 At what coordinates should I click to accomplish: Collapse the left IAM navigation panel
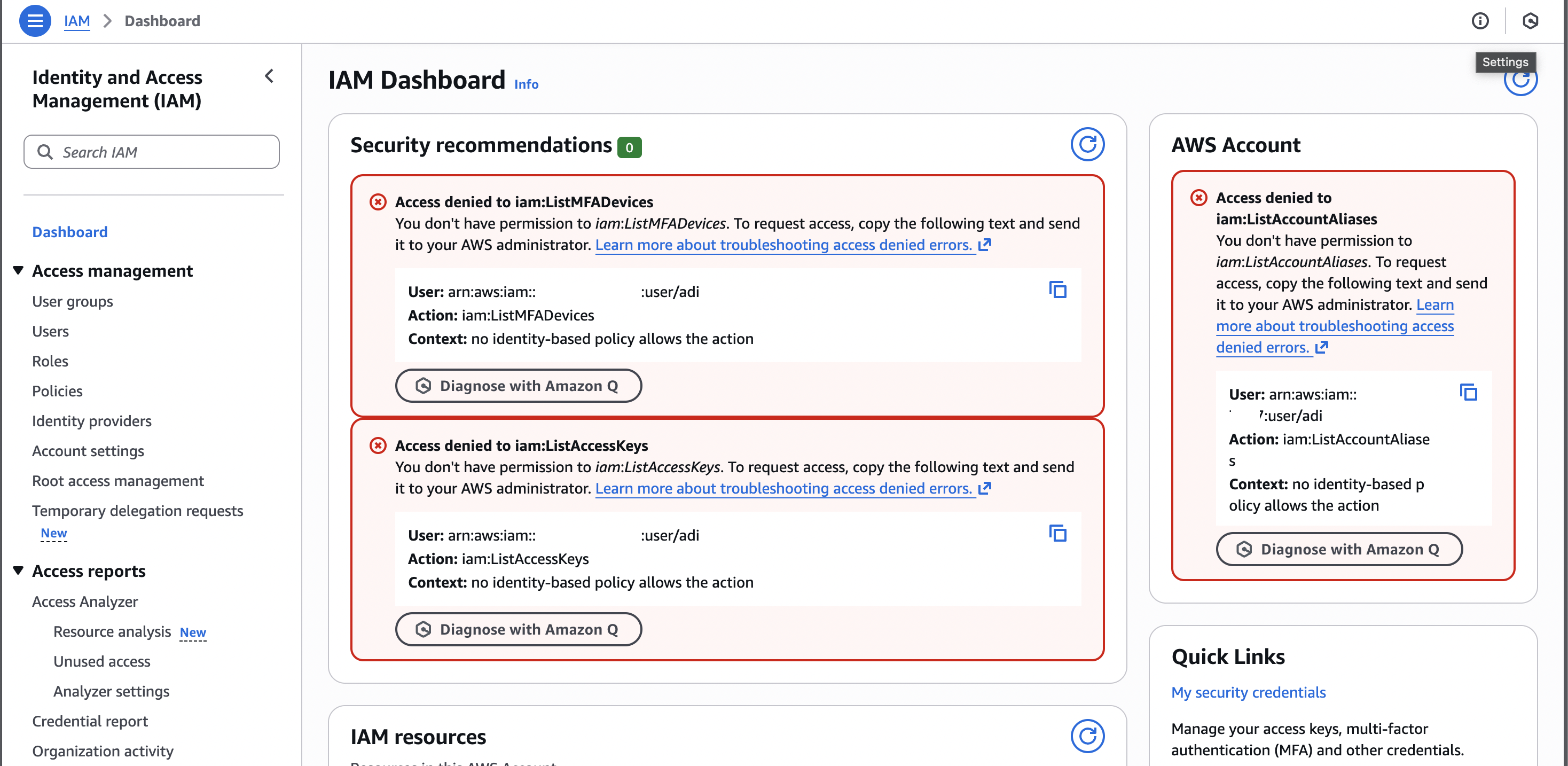[x=269, y=76]
